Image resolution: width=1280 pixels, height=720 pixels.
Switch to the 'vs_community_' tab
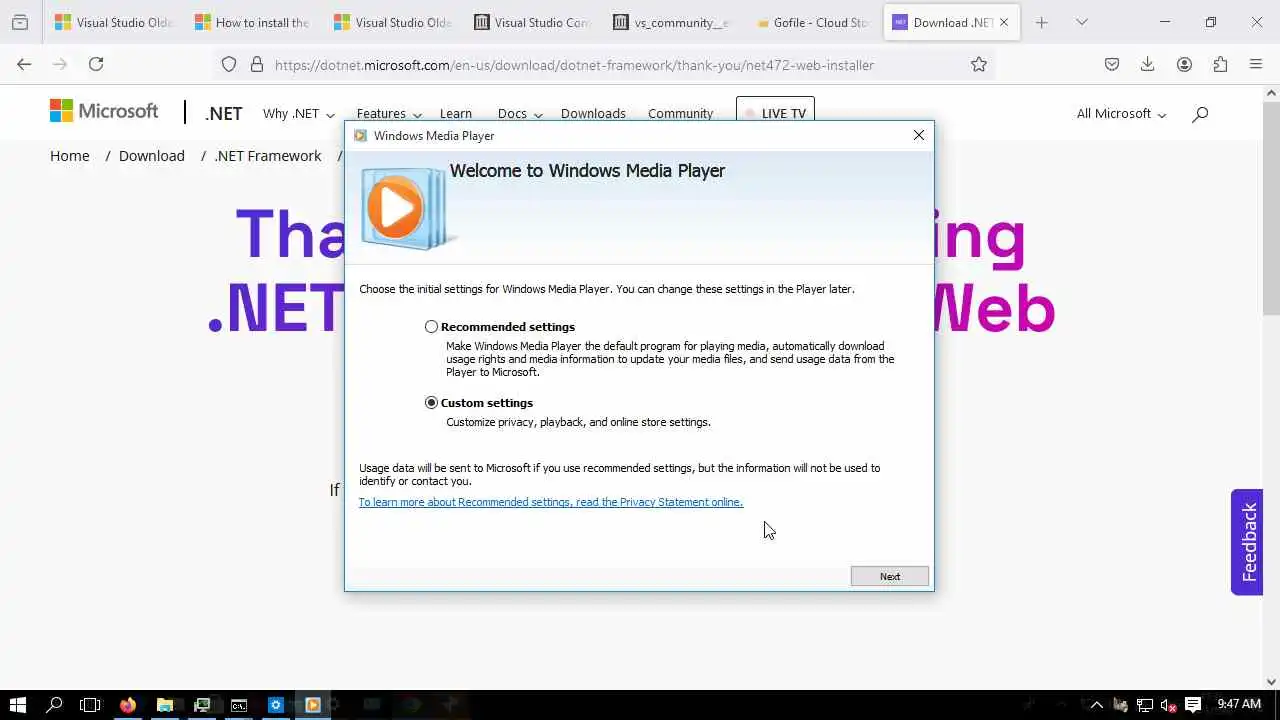(x=672, y=22)
